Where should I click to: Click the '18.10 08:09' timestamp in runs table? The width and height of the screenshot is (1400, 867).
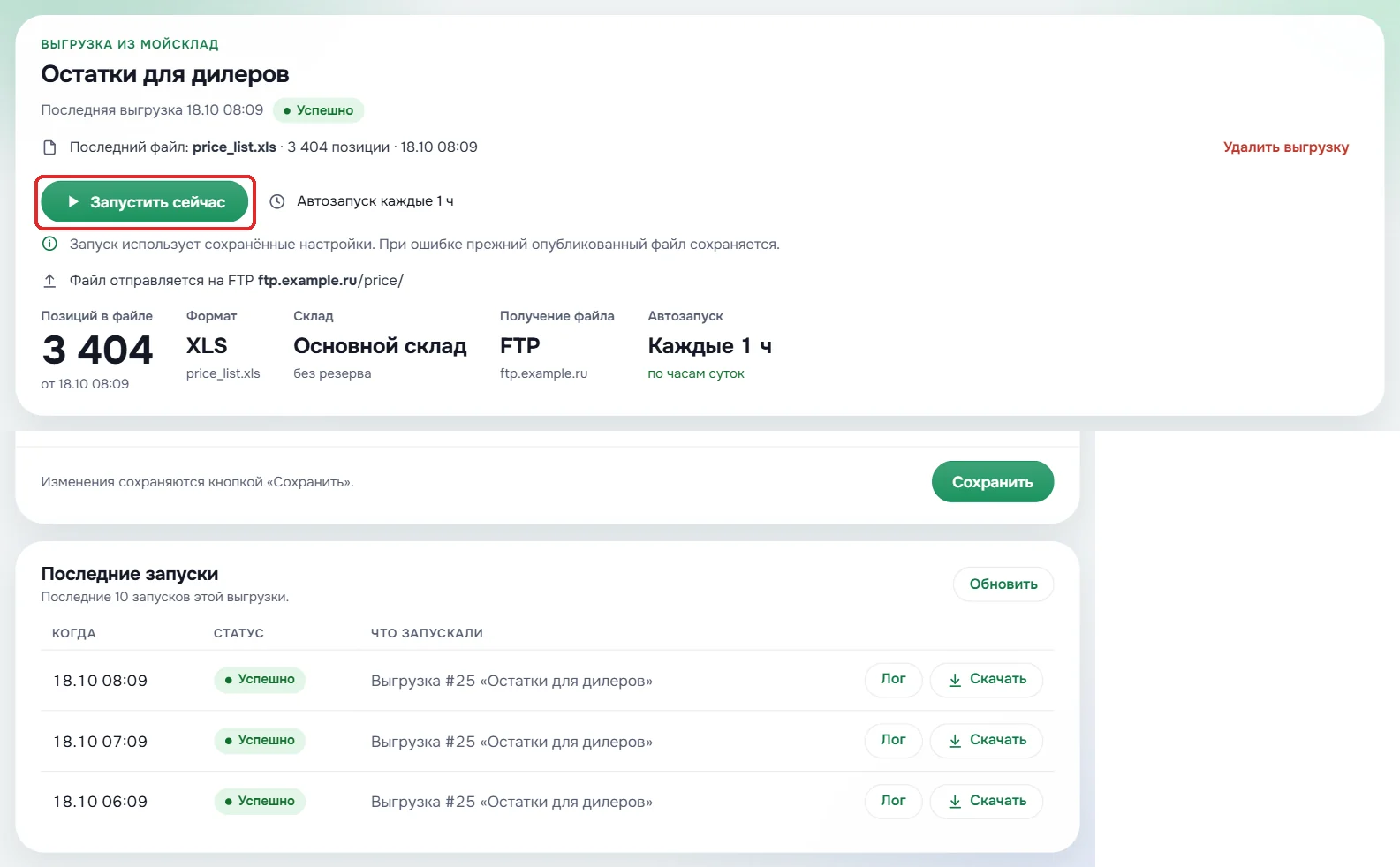[x=100, y=681]
